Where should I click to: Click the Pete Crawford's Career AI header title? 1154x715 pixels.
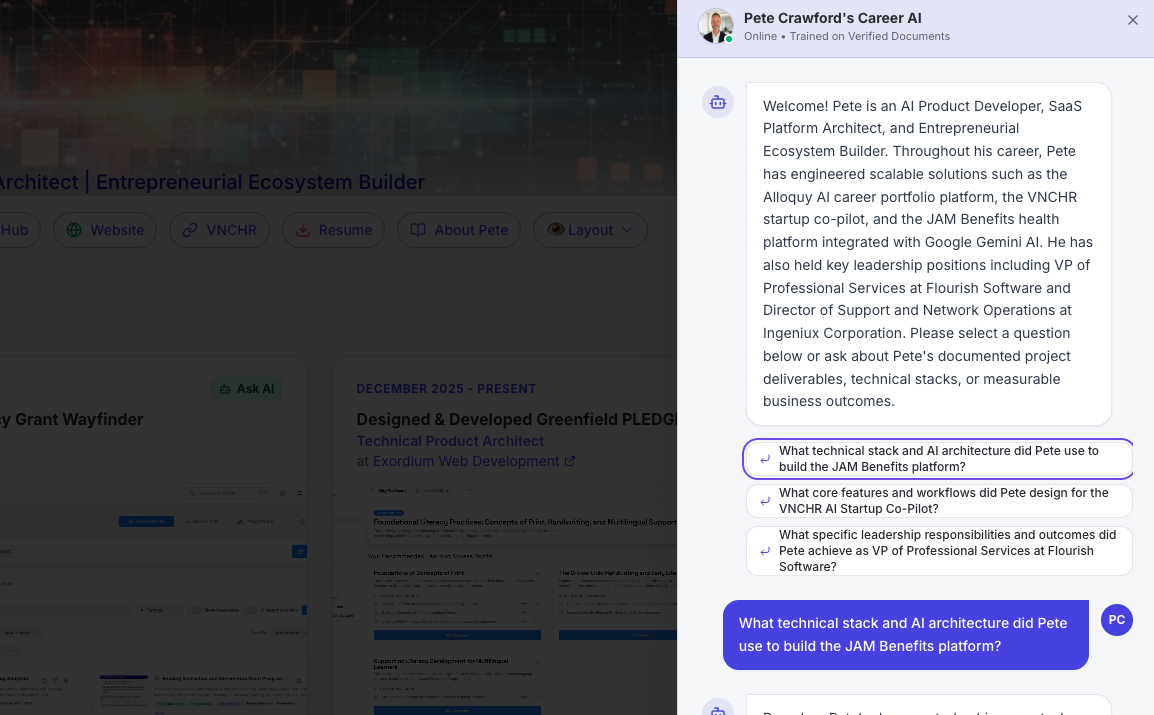coord(832,18)
